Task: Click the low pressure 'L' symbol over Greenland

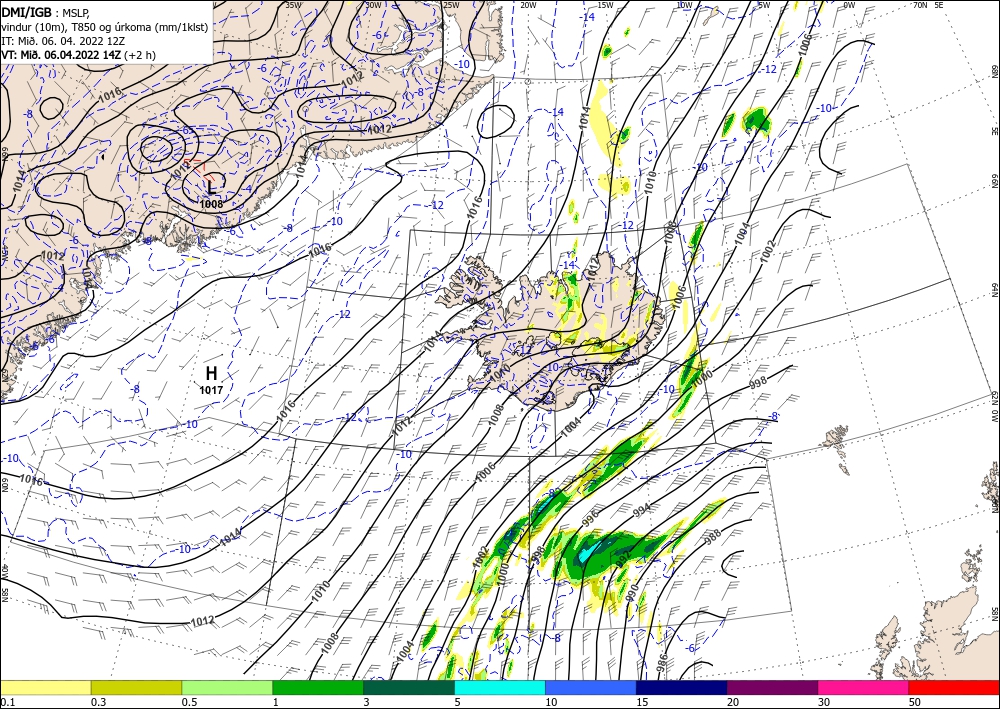Action: [x=212, y=187]
